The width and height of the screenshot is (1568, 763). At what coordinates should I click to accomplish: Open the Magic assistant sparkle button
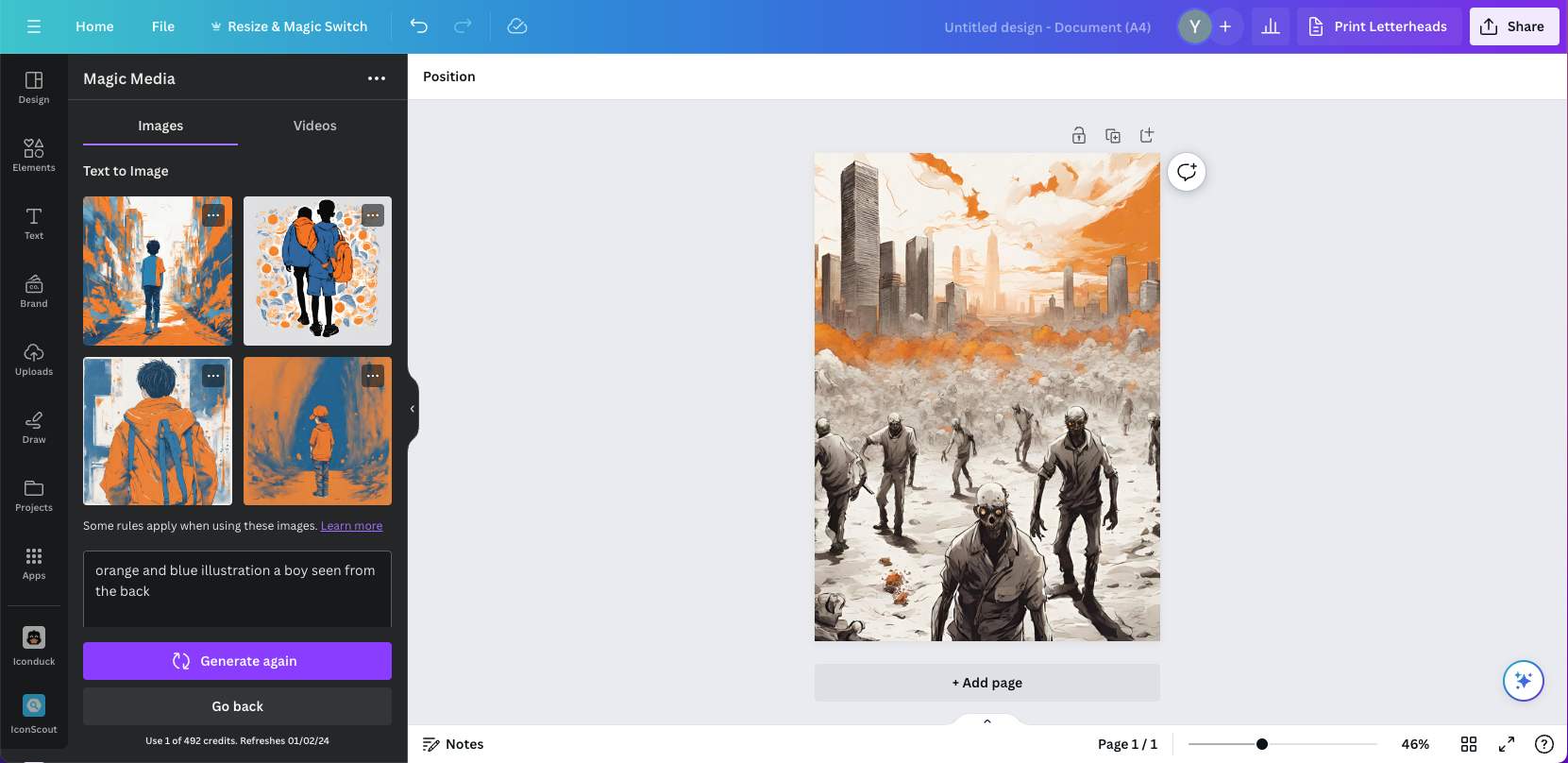click(1524, 681)
